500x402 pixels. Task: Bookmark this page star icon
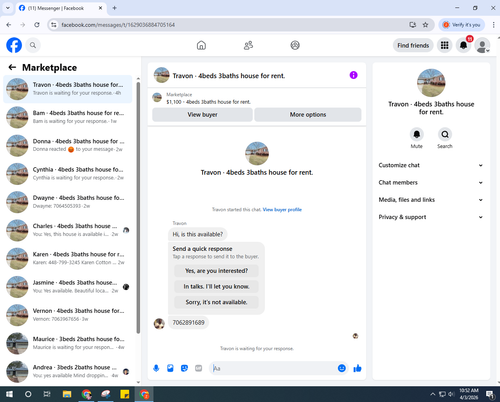pyautogui.click(x=425, y=25)
